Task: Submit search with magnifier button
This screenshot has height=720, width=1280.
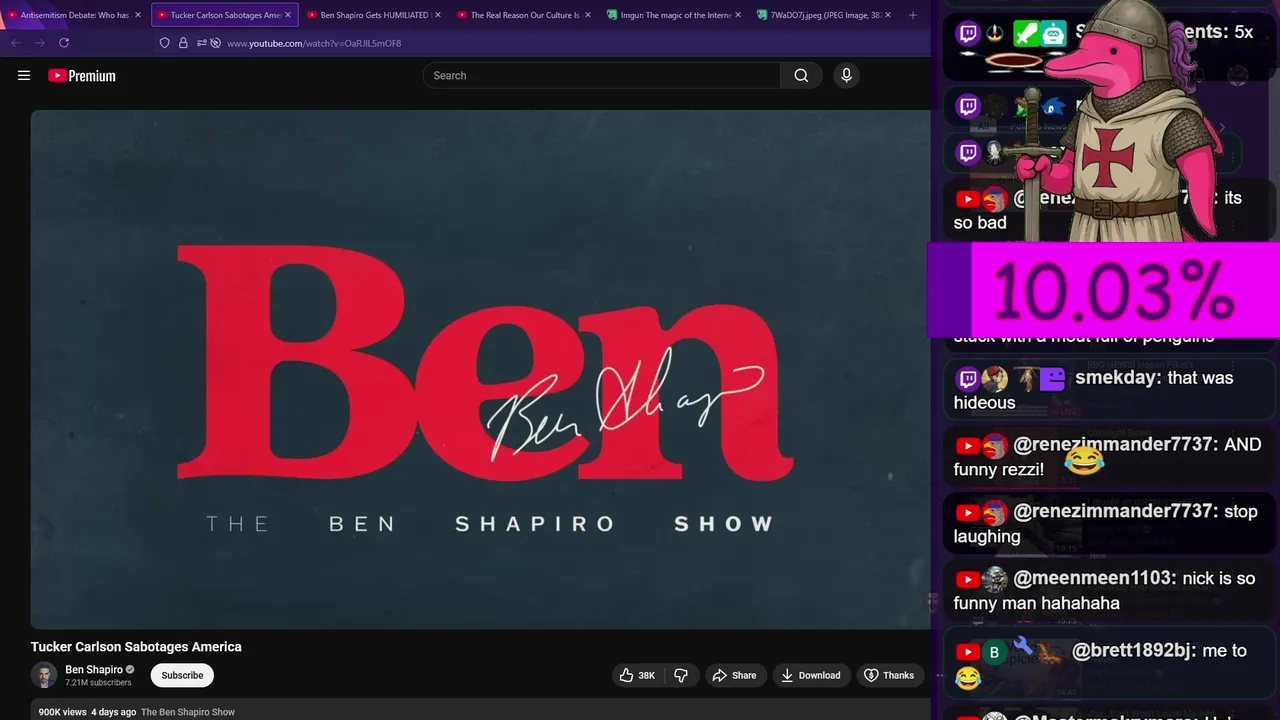Action: [x=801, y=75]
